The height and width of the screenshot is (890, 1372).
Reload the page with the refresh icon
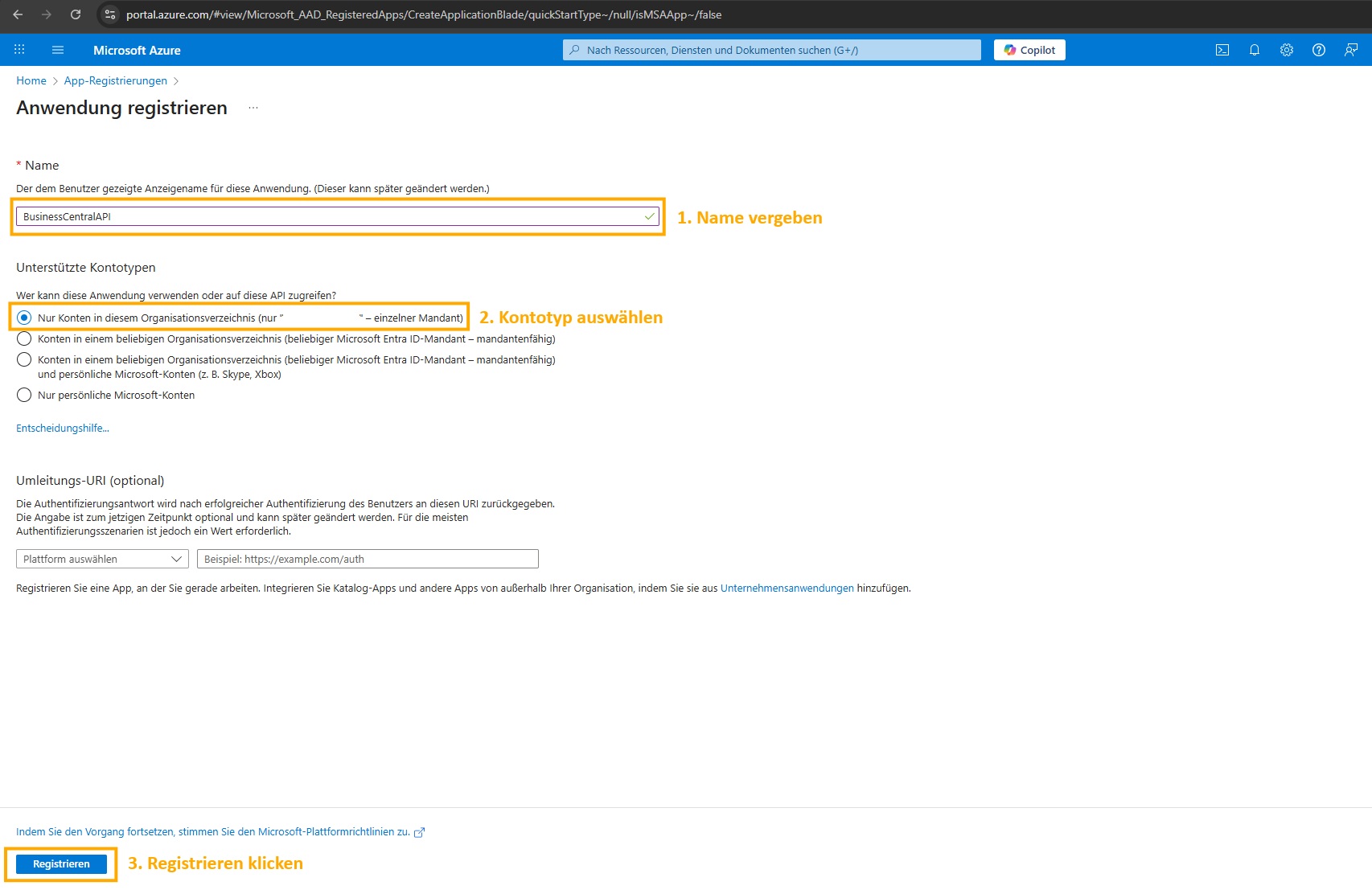click(76, 14)
